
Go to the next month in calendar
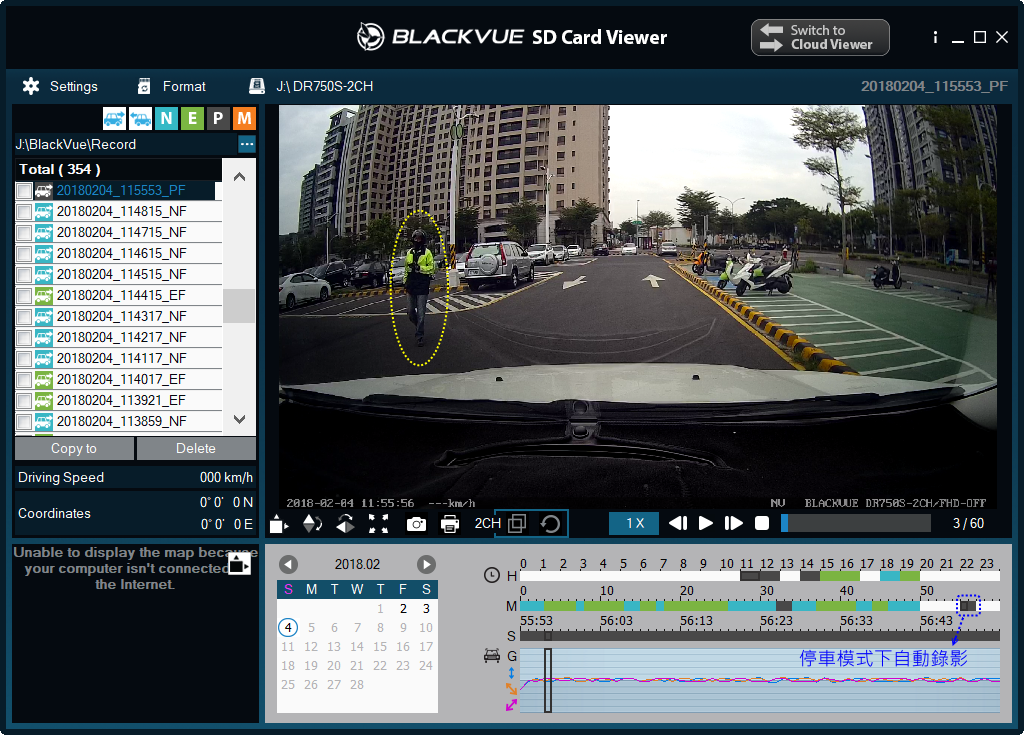point(426,564)
